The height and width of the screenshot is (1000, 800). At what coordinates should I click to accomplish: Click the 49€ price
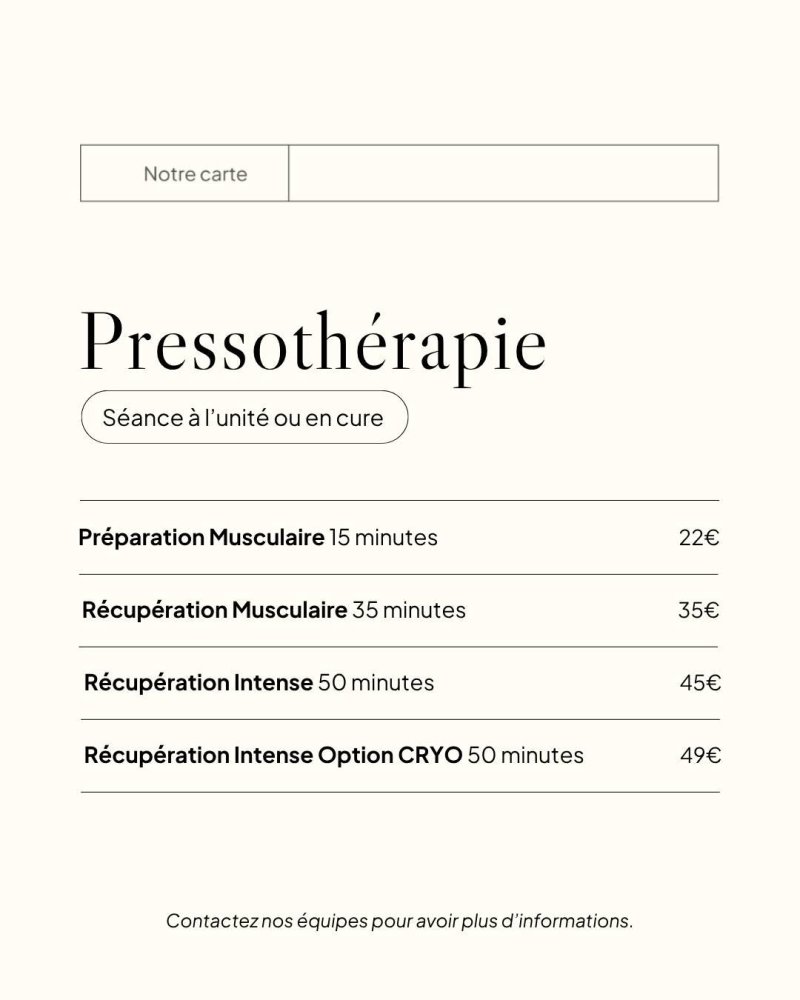[700, 756]
